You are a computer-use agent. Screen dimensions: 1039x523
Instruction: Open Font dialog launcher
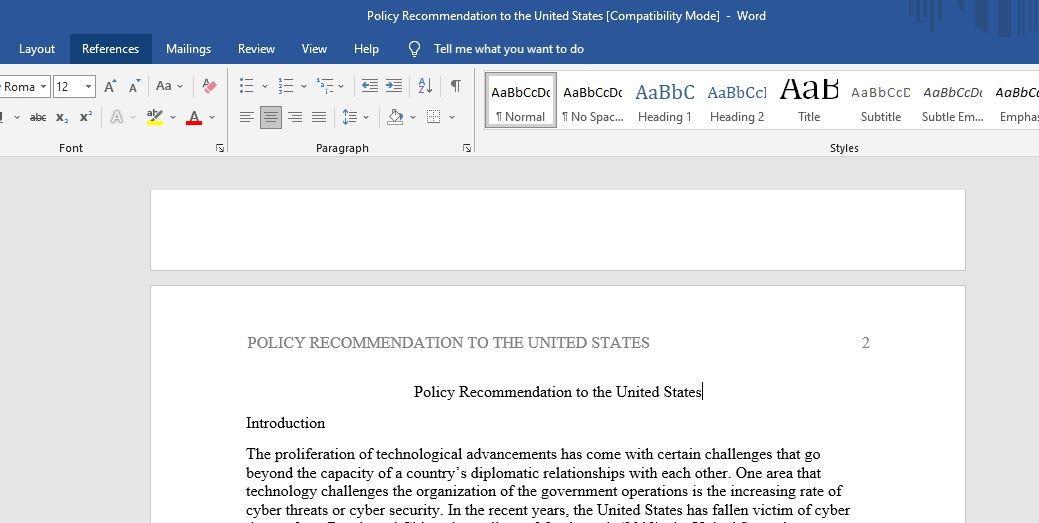tap(220, 148)
